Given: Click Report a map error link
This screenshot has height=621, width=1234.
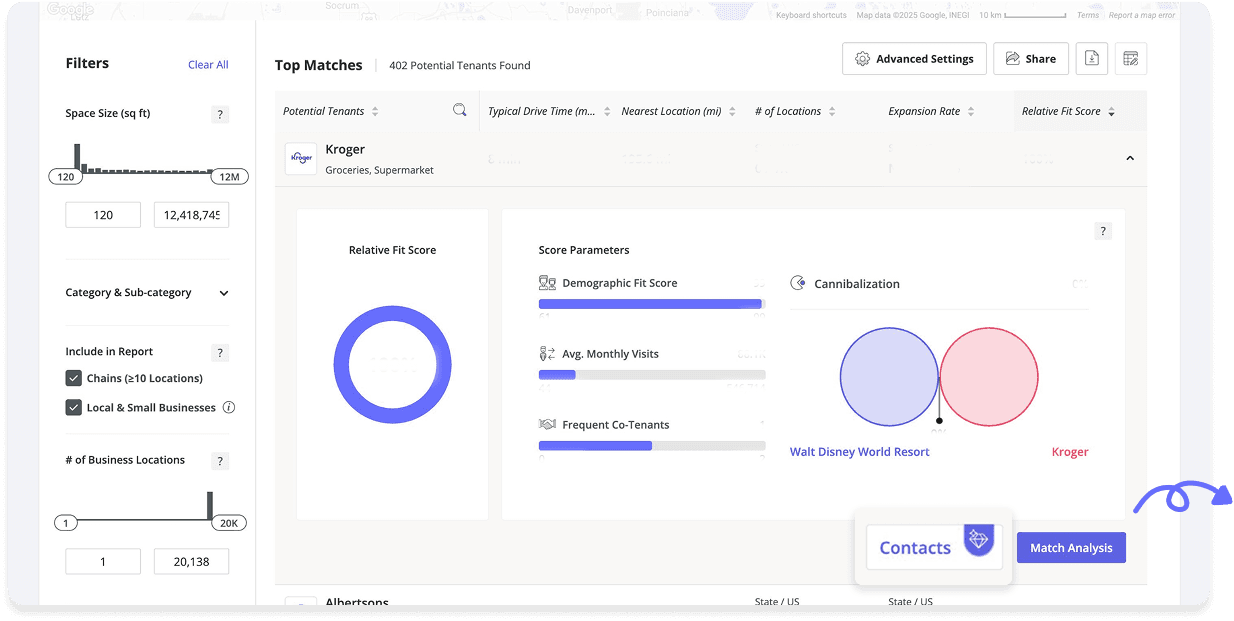Looking at the screenshot, I should tap(1142, 15).
